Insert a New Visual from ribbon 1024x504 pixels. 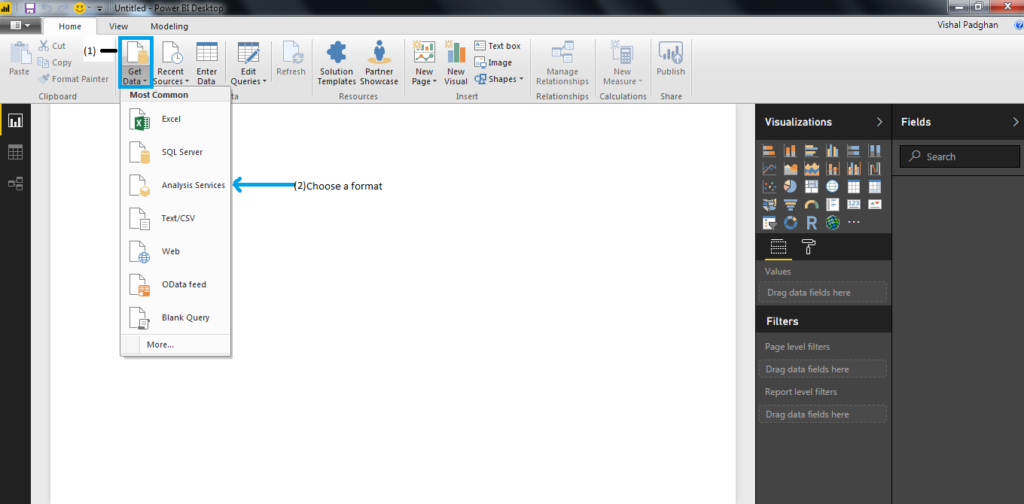(x=456, y=62)
